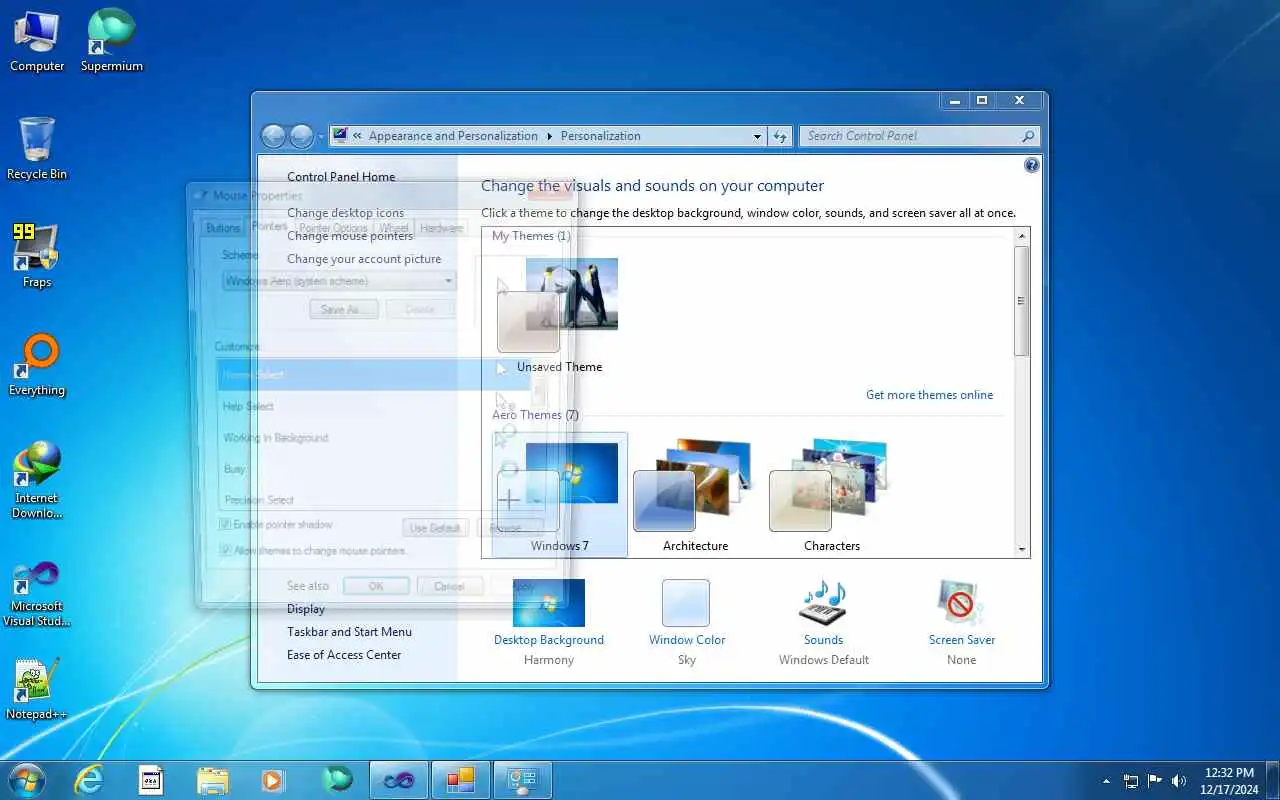This screenshot has width=1280, height=800.
Task: Select the Internet Download Manager desktop shortcut
Action: [37, 481]
